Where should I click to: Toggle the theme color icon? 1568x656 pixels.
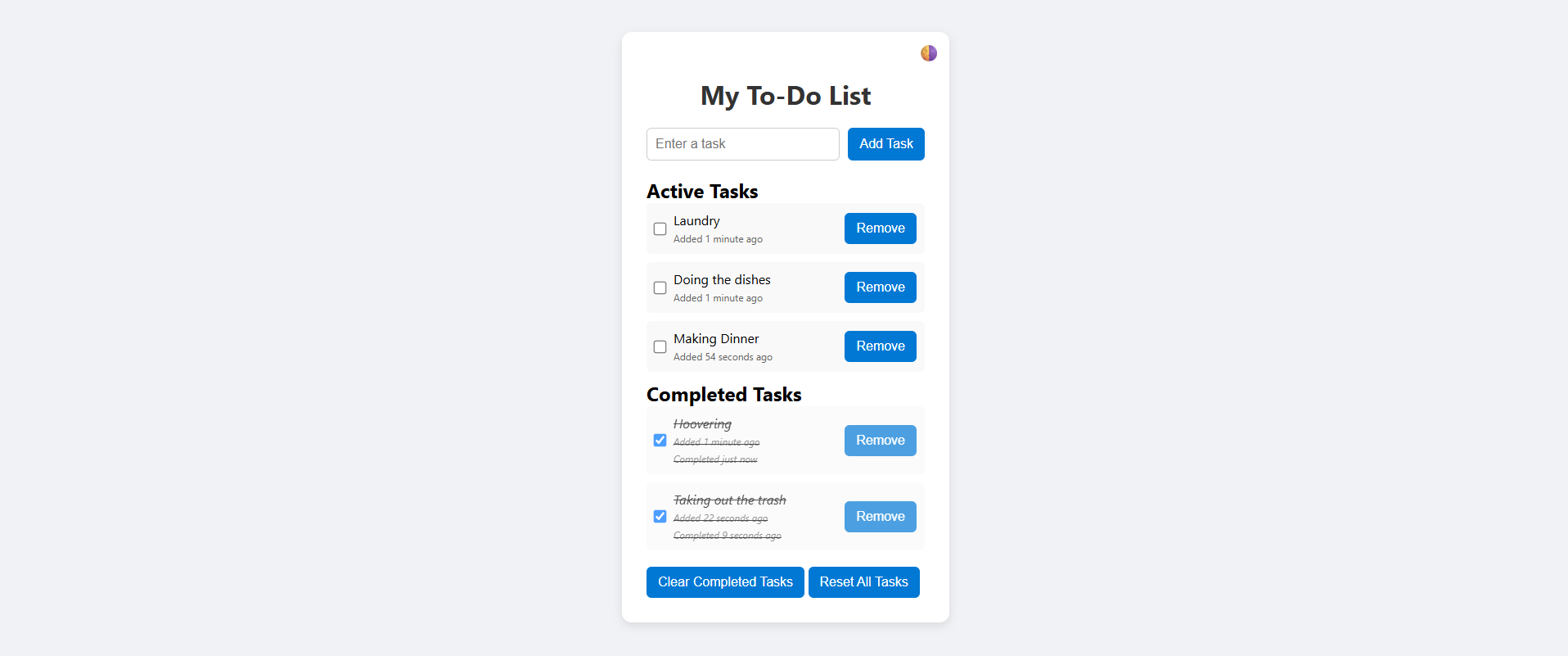[x=928, y=53]
